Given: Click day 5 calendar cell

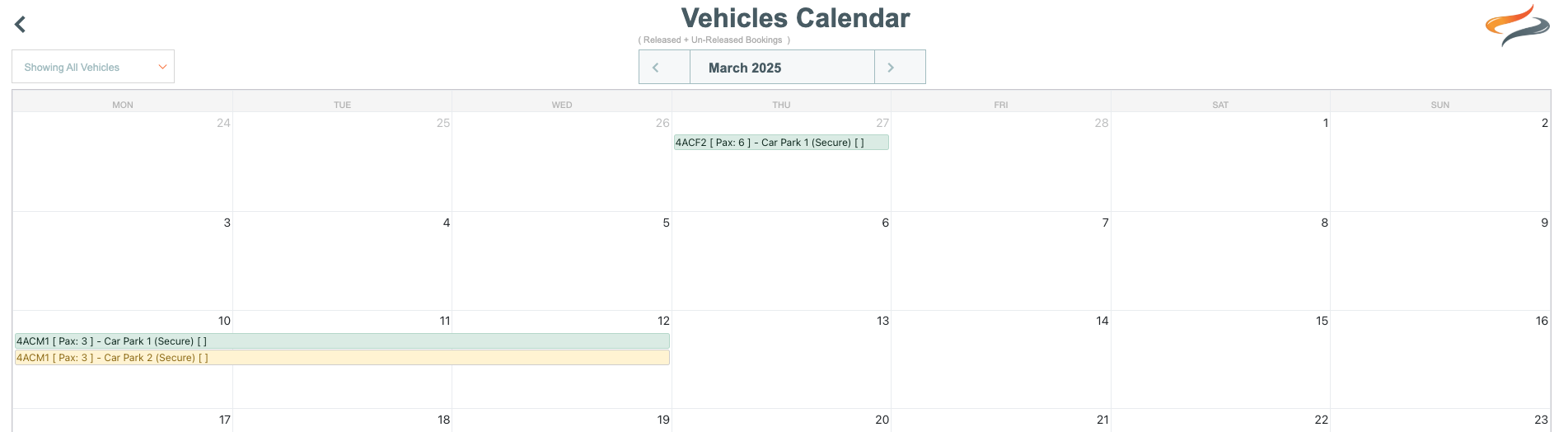Looking at the screenshot, I should tap(562, 261).
